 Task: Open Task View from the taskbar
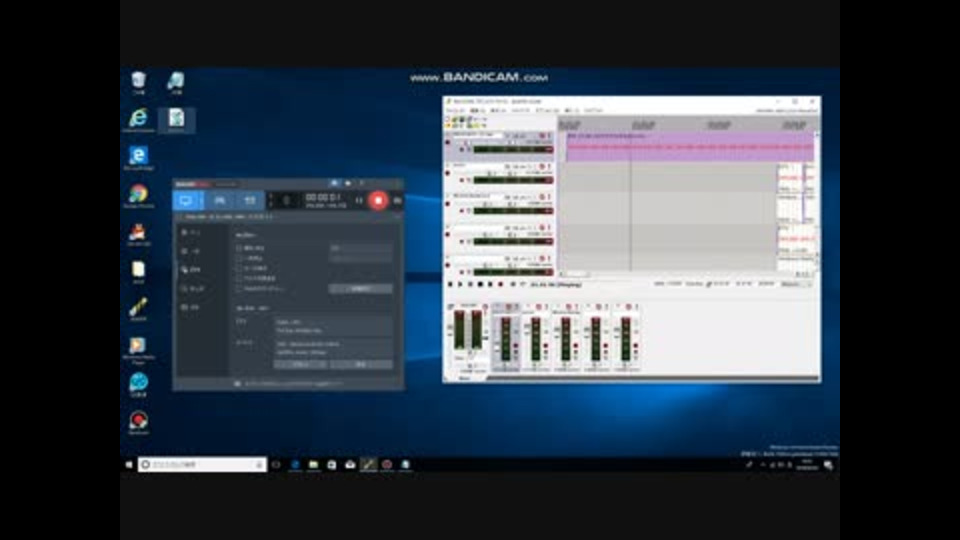point(276,465)
